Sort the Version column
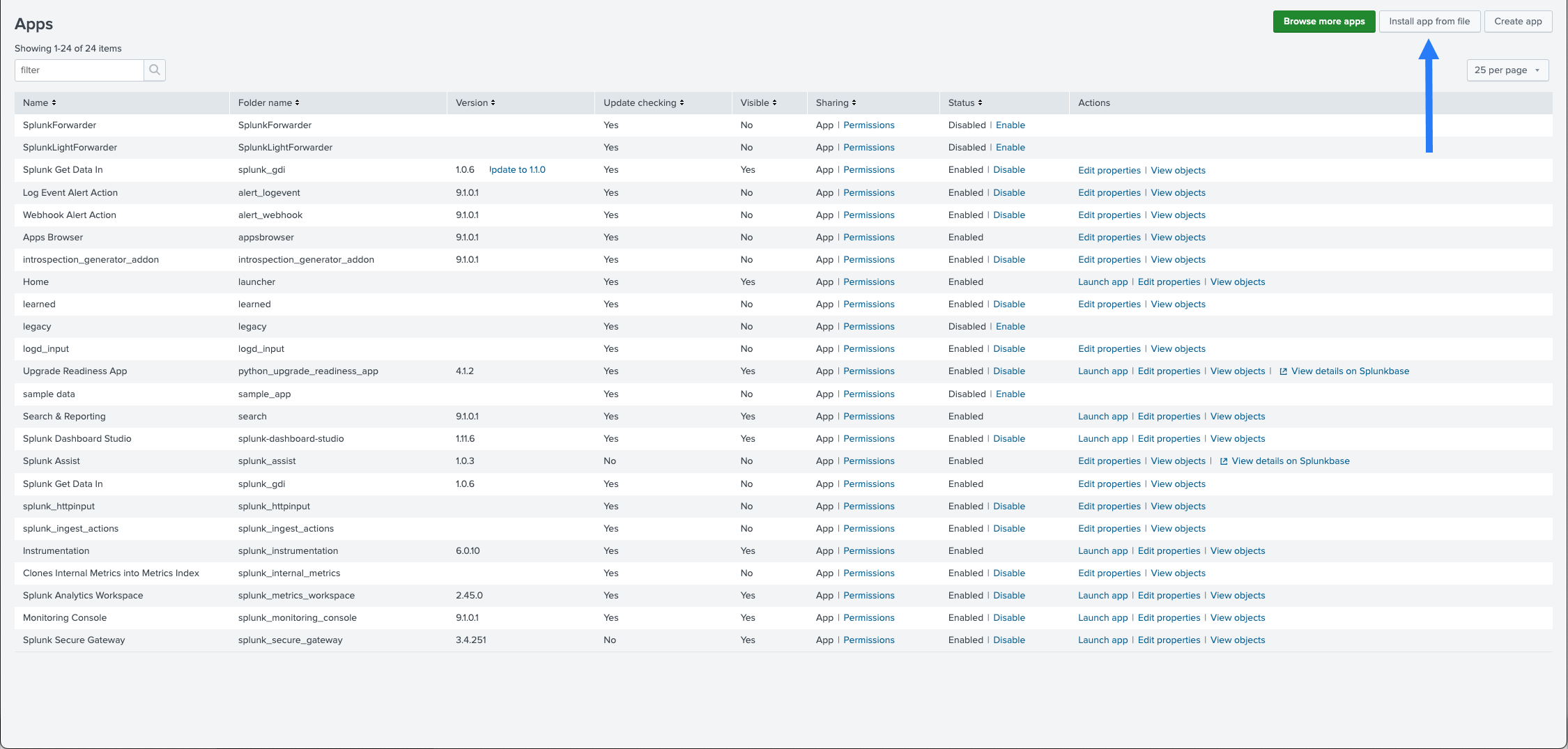Image resolution: width=1568 pixels, height=749 pixels. pos(475,102)
